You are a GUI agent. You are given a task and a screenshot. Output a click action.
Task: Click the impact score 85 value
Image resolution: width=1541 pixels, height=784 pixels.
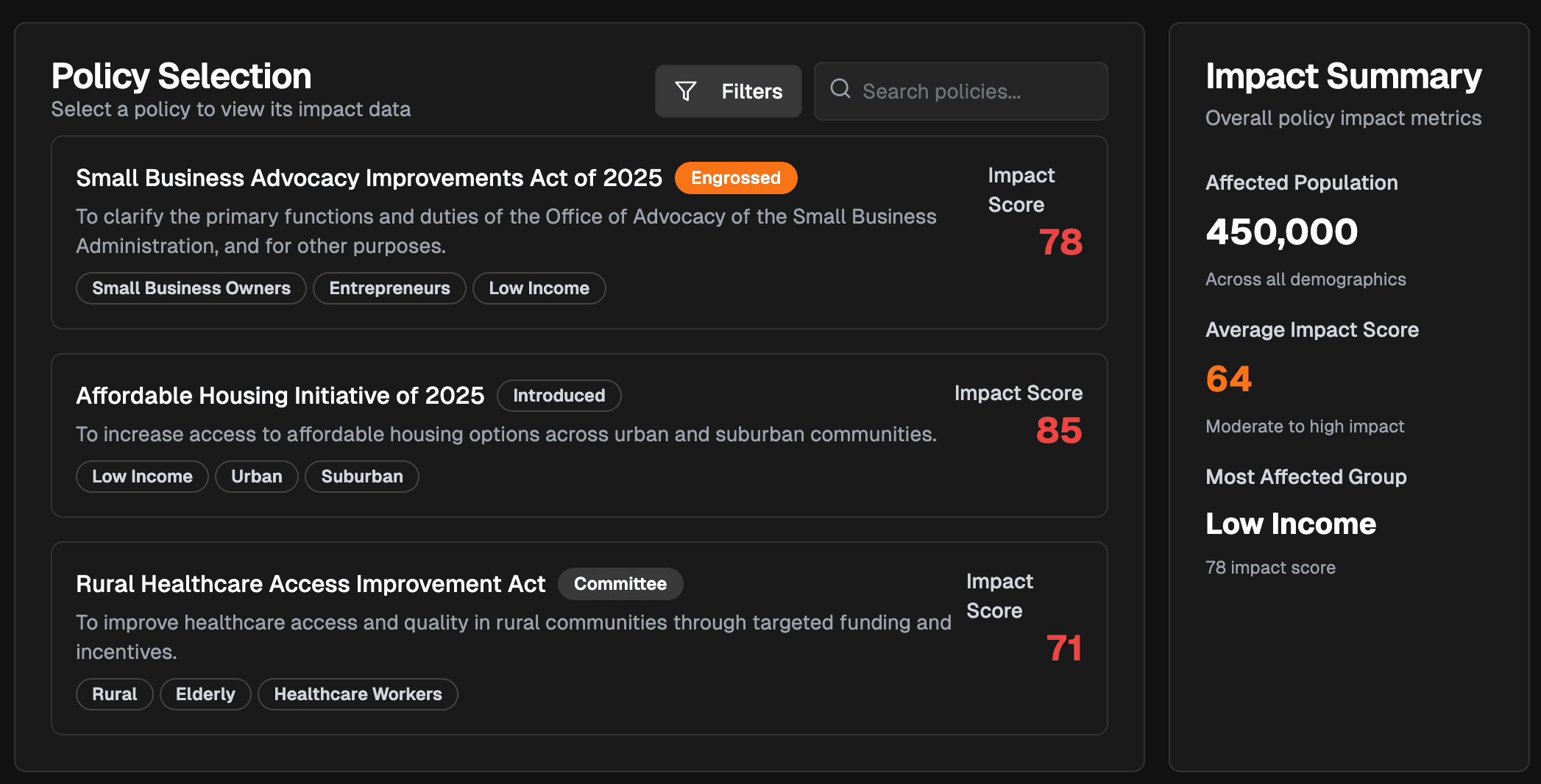click(x=1058, y=430)
